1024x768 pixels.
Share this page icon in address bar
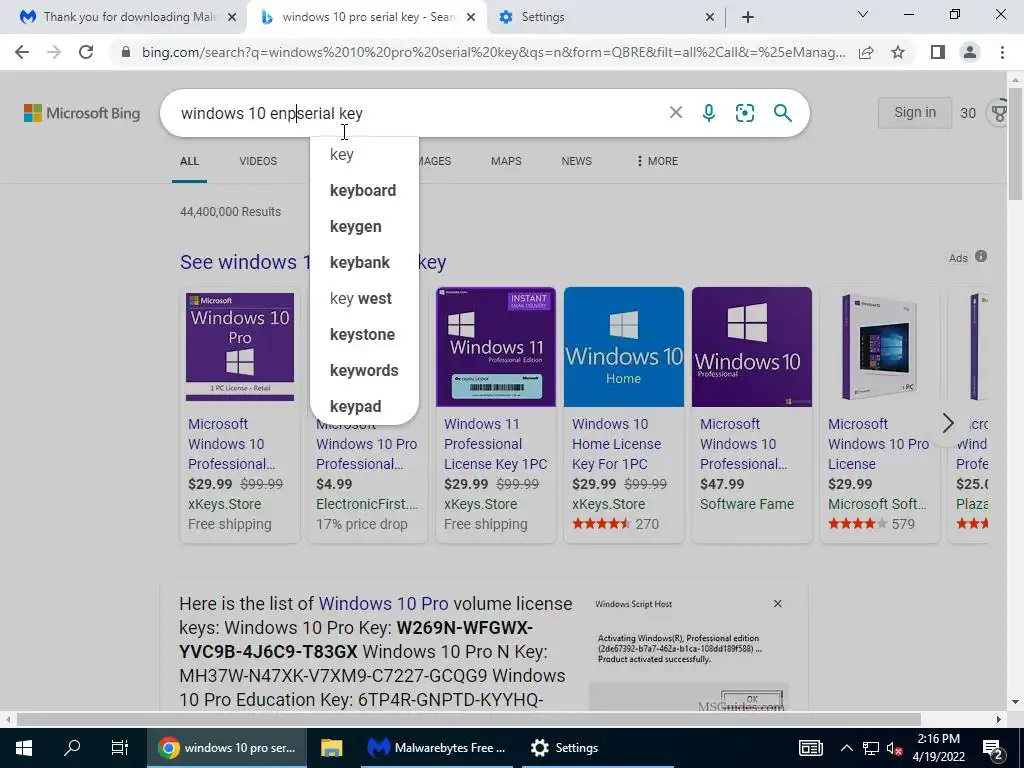[866, 52]
